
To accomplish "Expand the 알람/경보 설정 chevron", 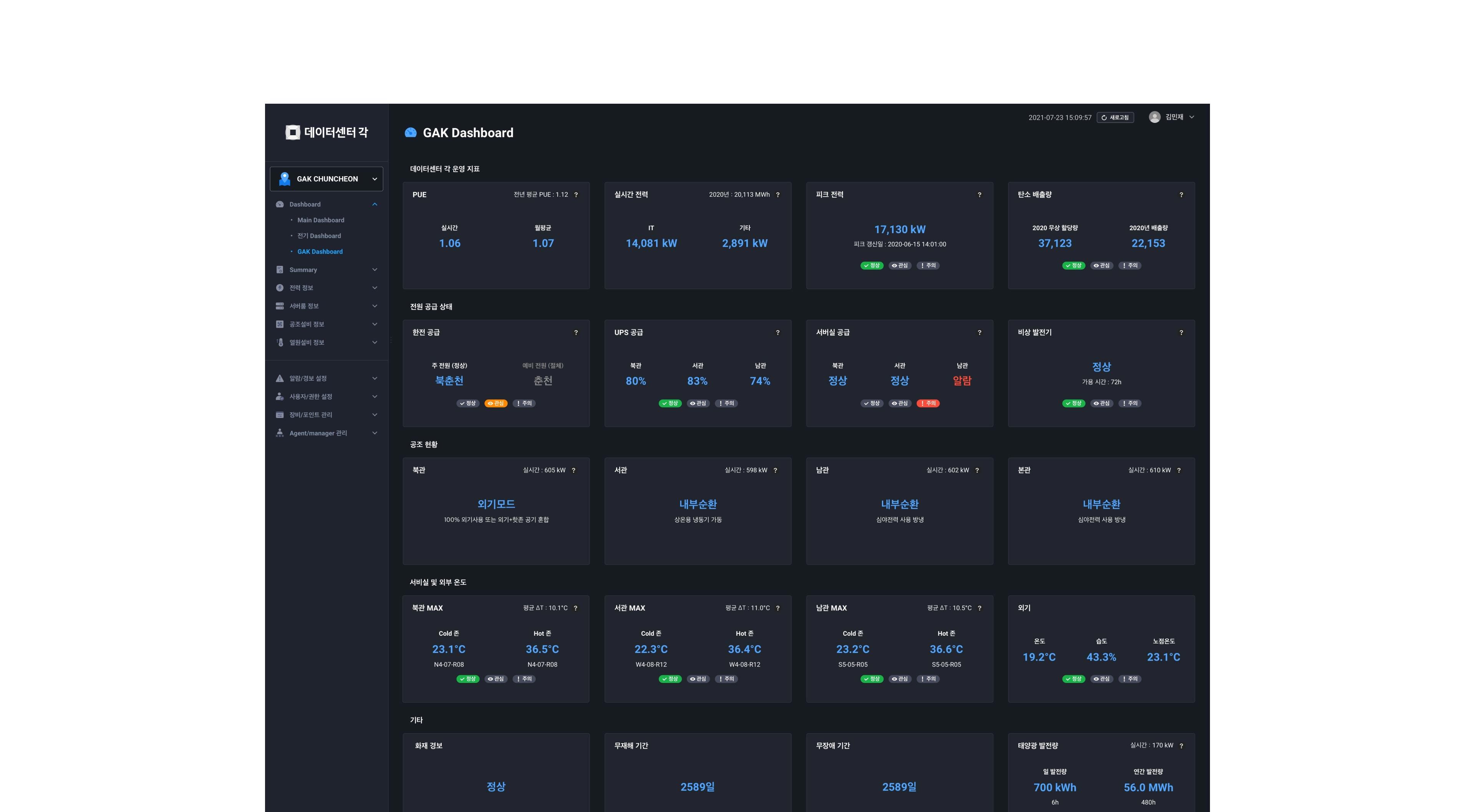I will [x=375, y=378].
